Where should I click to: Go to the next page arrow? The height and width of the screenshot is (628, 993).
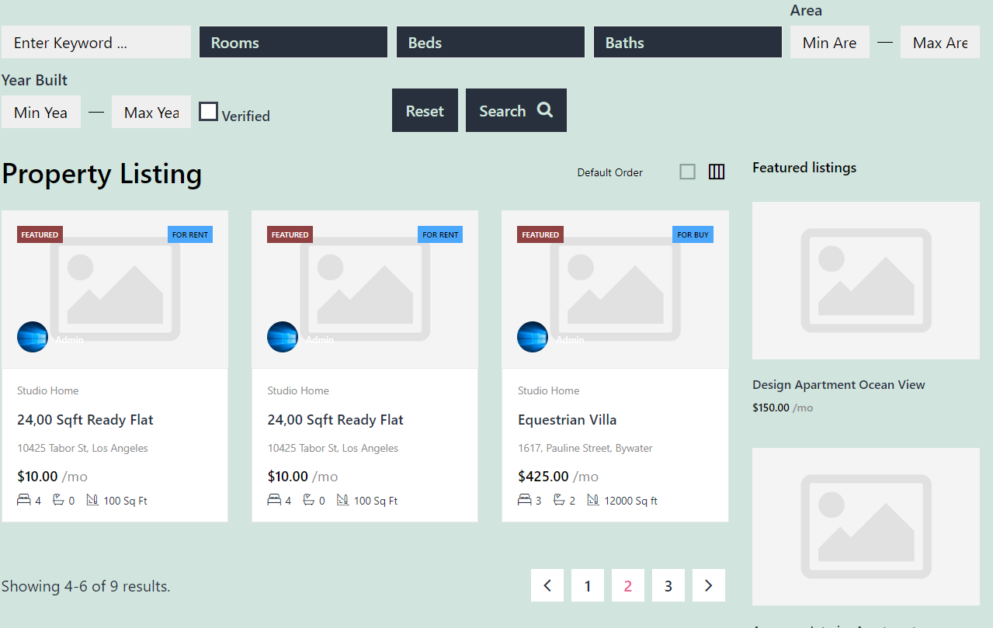pos(708,586)
